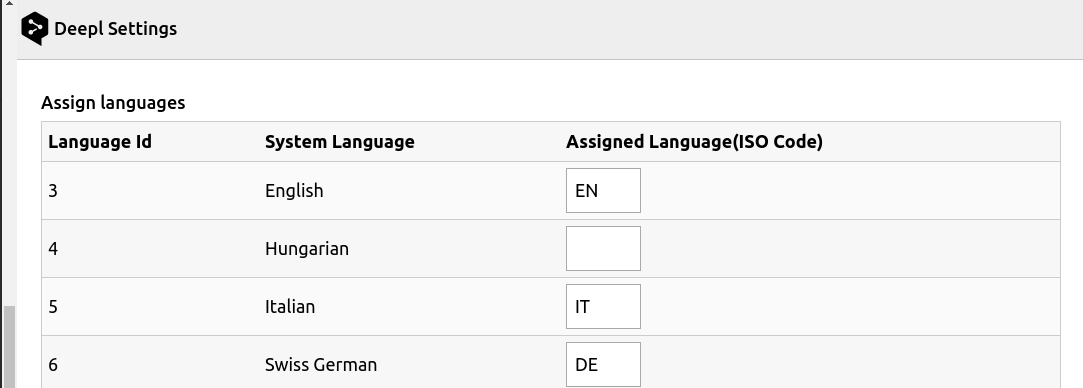Focus the empty Hungarian ISO code field
Screen dimensions: 1083x388
coord(603,249)
